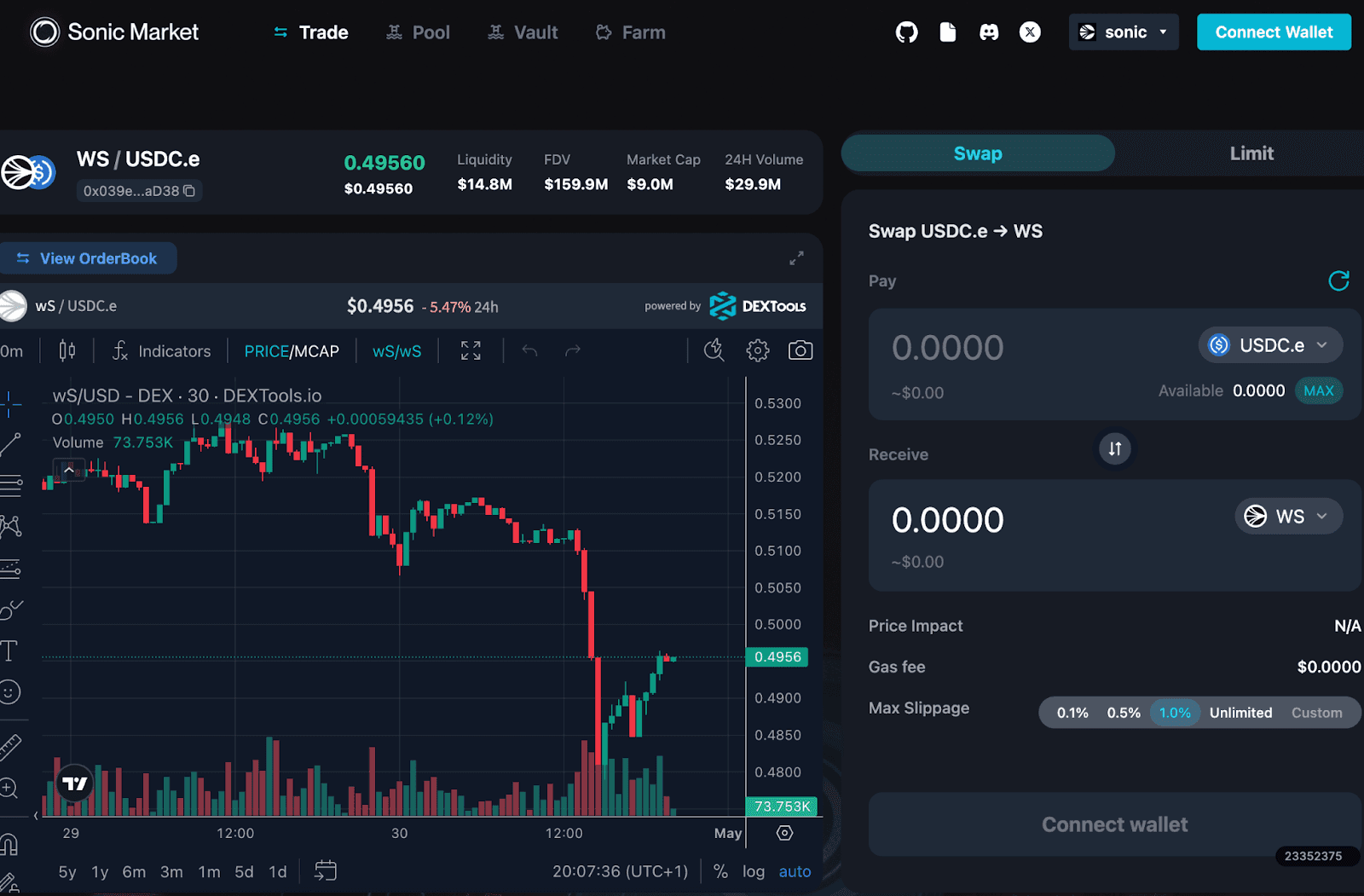Screen dimensions: 1364x896
Task: Go to the Vault page
Action: tap(523, 32)
